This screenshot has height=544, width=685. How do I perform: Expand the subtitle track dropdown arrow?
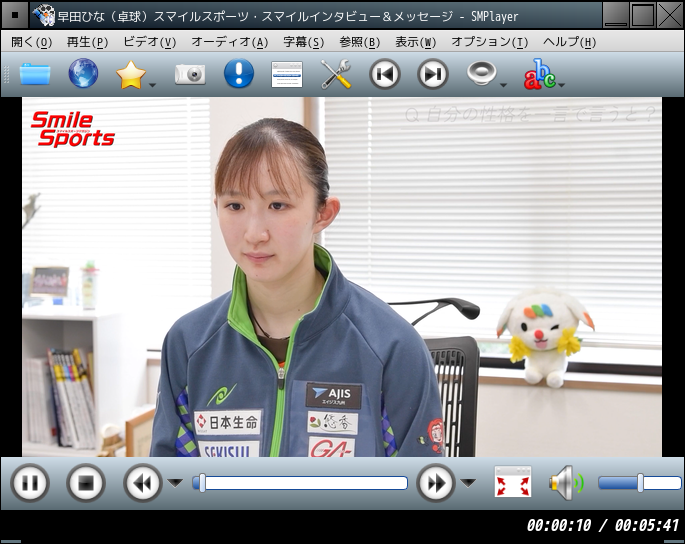click(561, 85)
